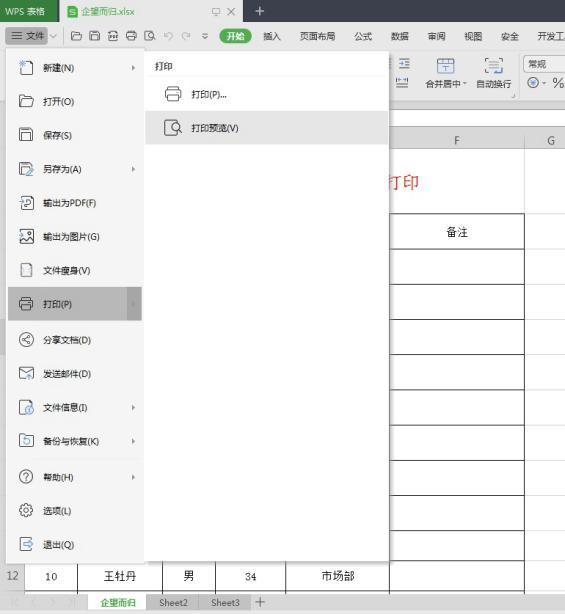Image resolution: width=565 pixels, height=614 pixels.
Task: Click the undo arrow icon
Action: tap(168, 36)
